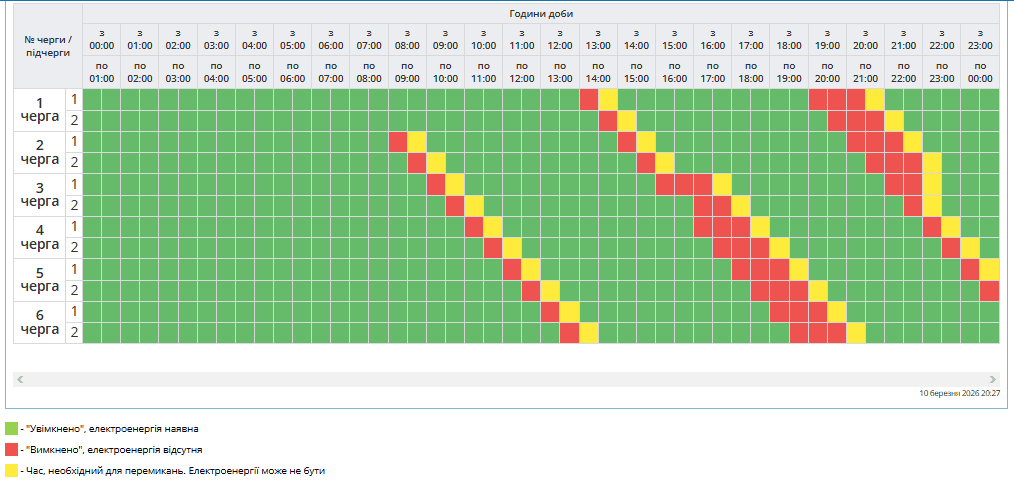Select the "з 00:00" column header
Viewport: 1014px width, 482px height.
point(102,39)
